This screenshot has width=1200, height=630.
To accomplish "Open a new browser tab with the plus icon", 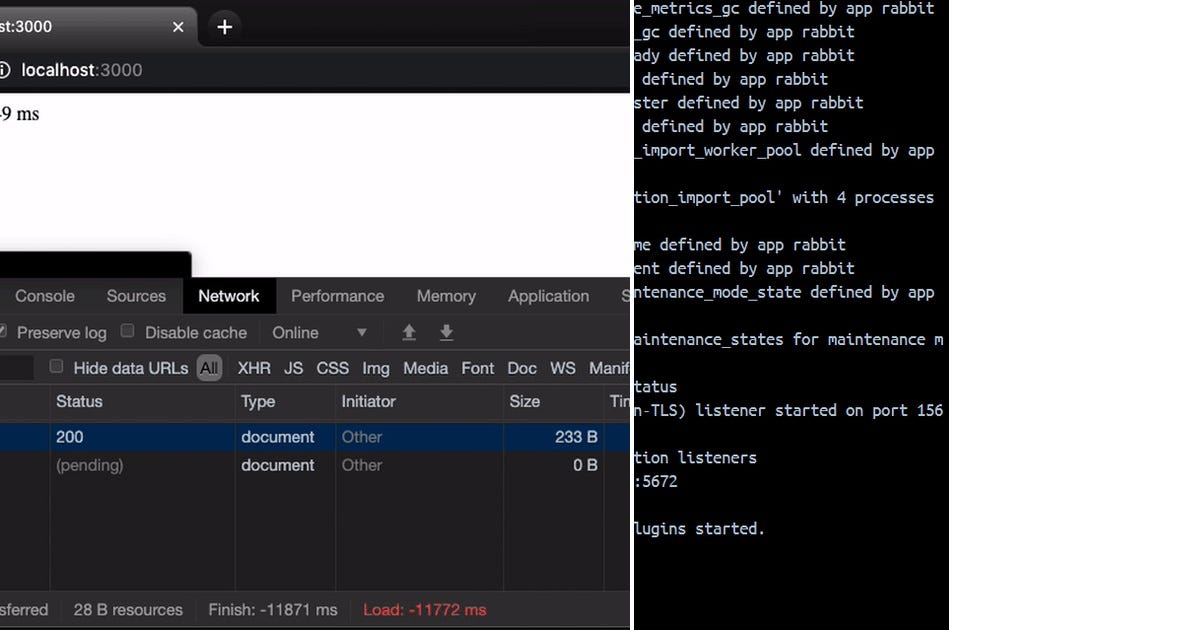I will 224,27.
